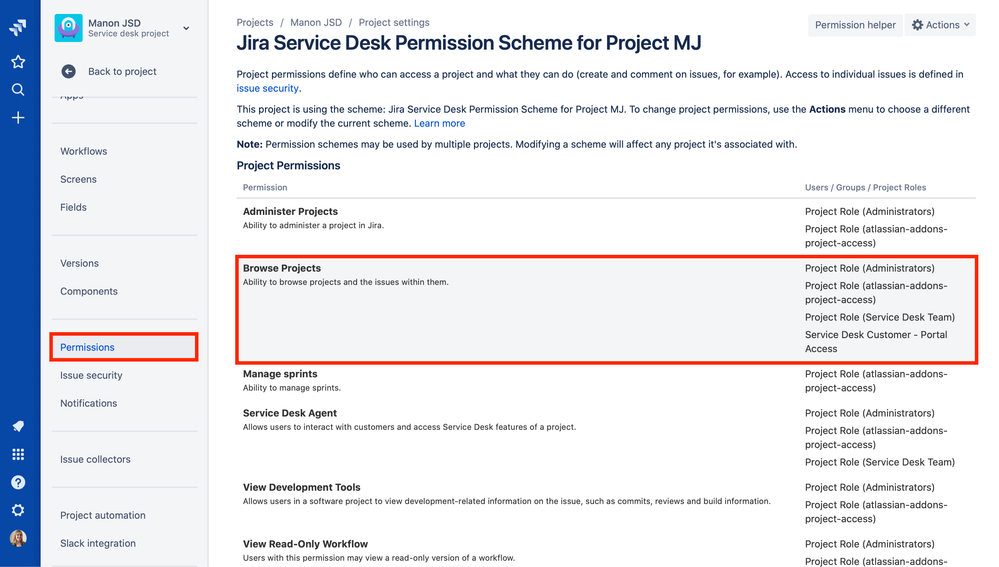Open Workflows in project settings
This screenshot has height=567, width=999.
coord(83,151)
